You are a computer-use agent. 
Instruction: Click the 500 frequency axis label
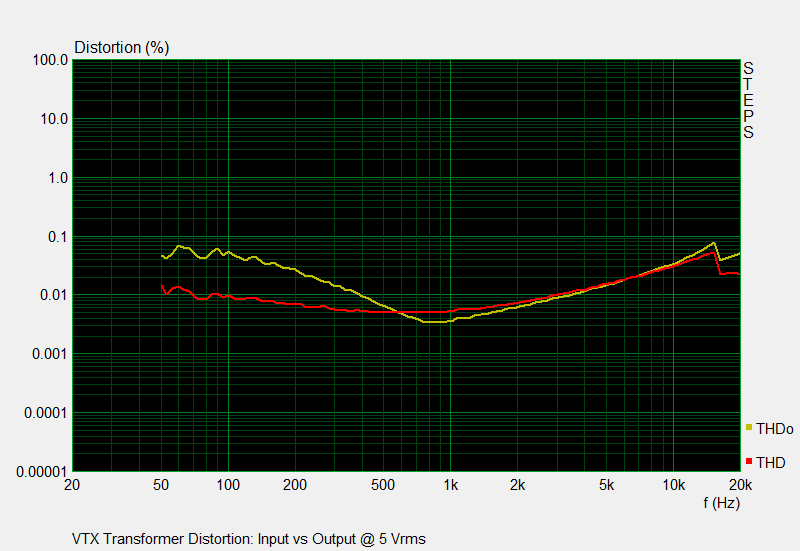[x=383, y=485]
